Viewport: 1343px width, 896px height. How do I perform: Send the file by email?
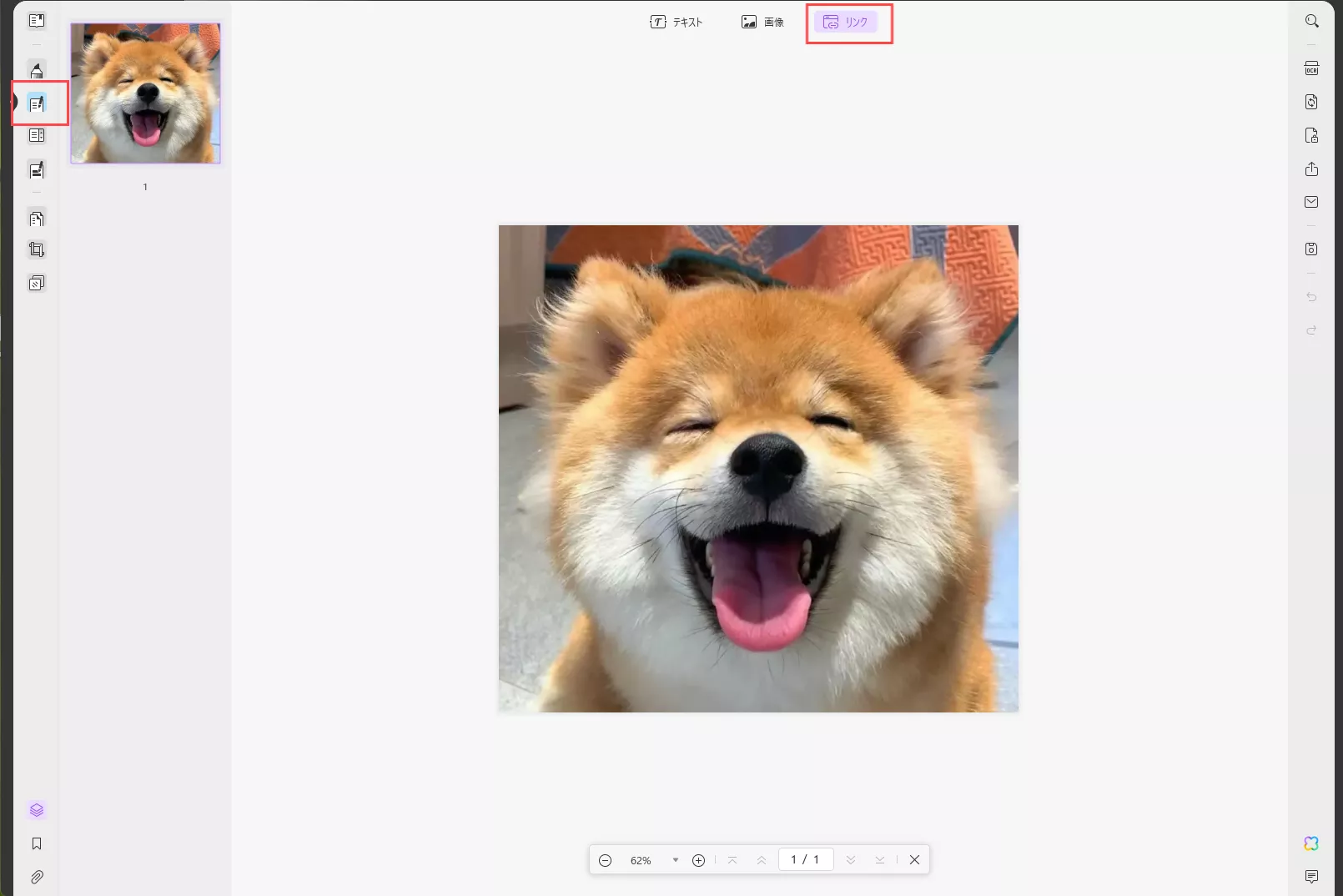(1311, 202)
